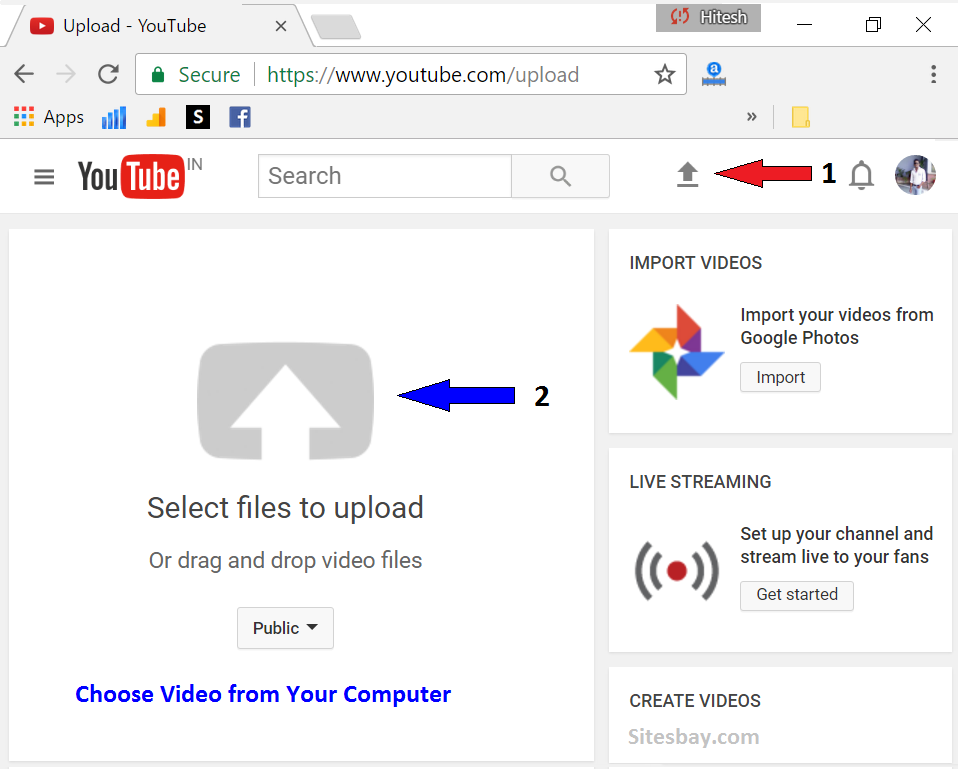
Task: Open the black S bookmark
Action: coord(198,116)
